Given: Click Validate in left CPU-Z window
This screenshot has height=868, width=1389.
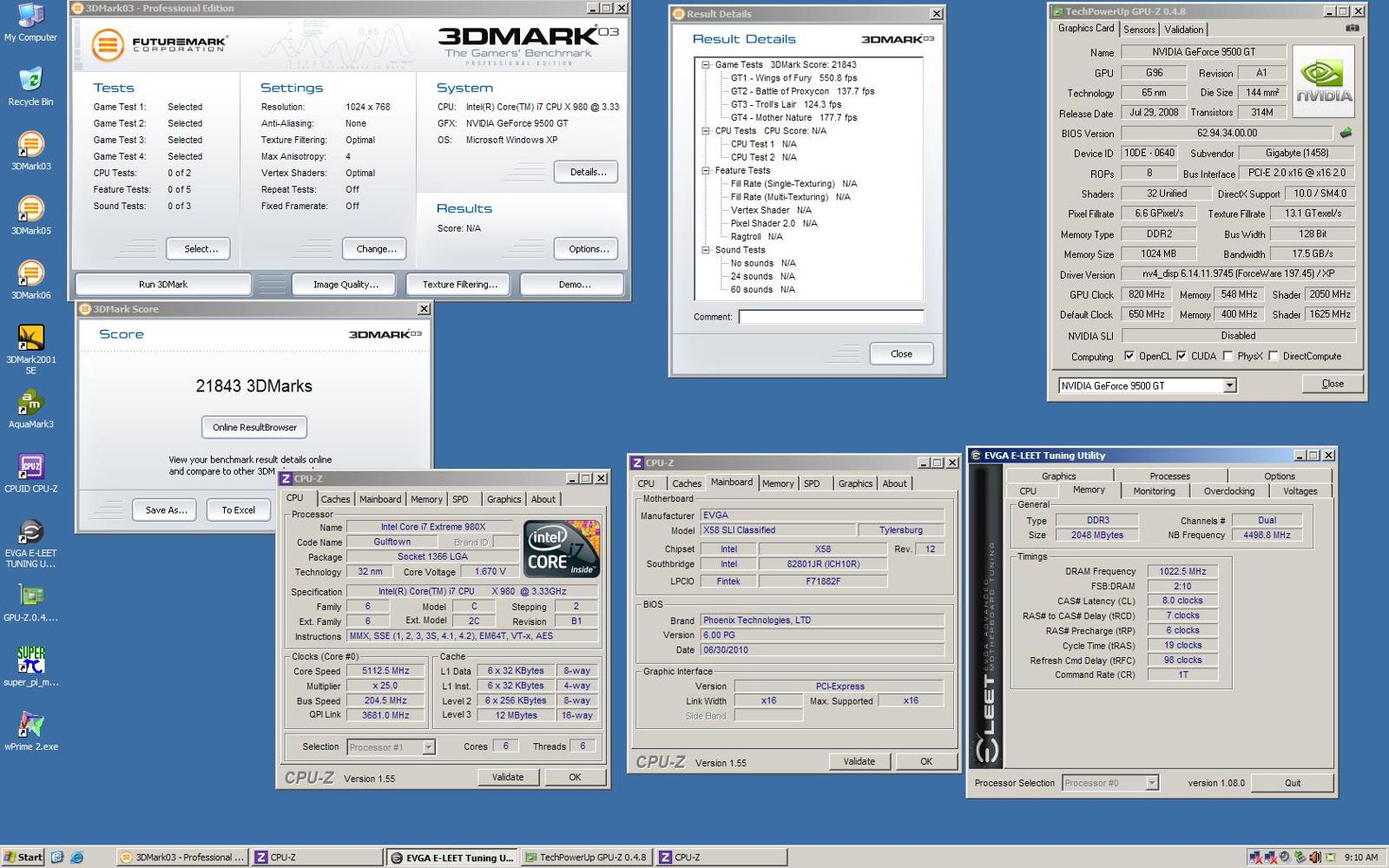Looking at the screenshot, I should click(508, 777).
